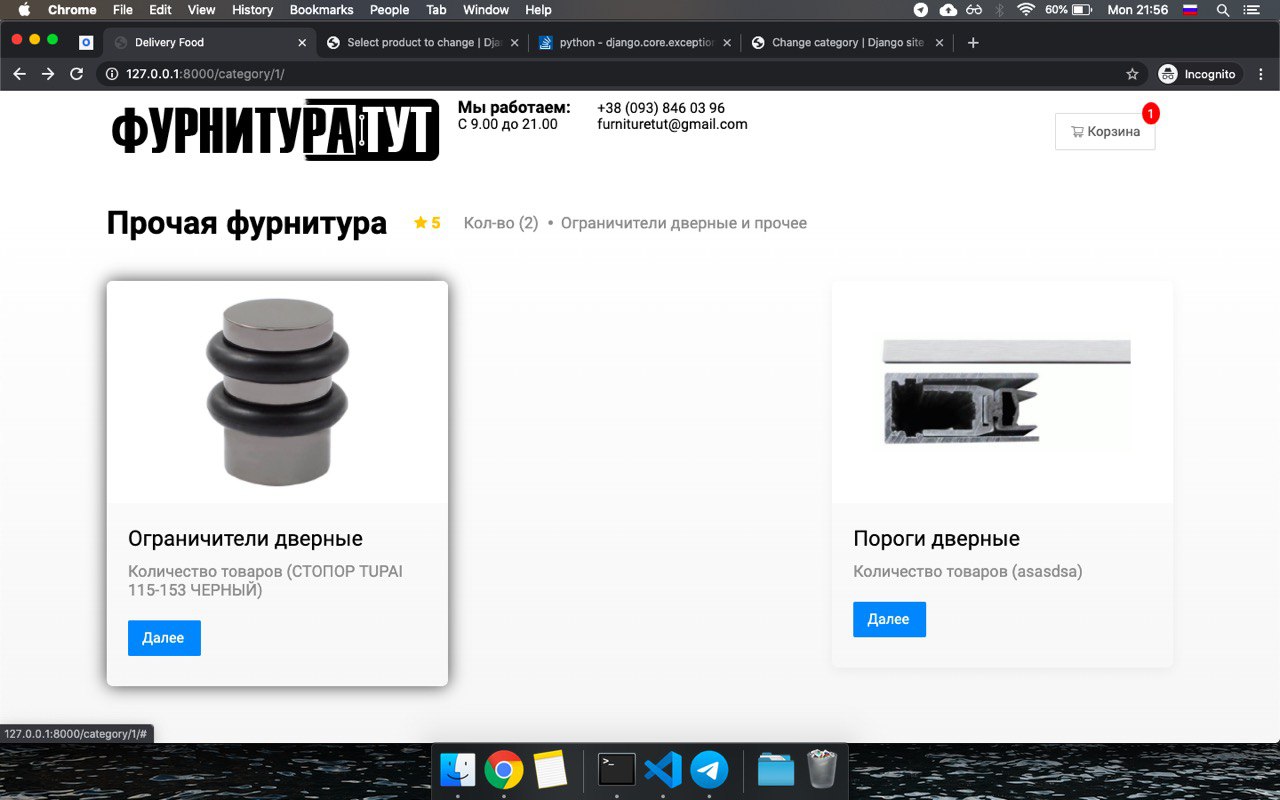Image resolution: width=1280 pixels, height=800 pixels.
Task: Click the СТОПОР TUPAI description text
Action: pyautogui.click(x=265, y=581)
